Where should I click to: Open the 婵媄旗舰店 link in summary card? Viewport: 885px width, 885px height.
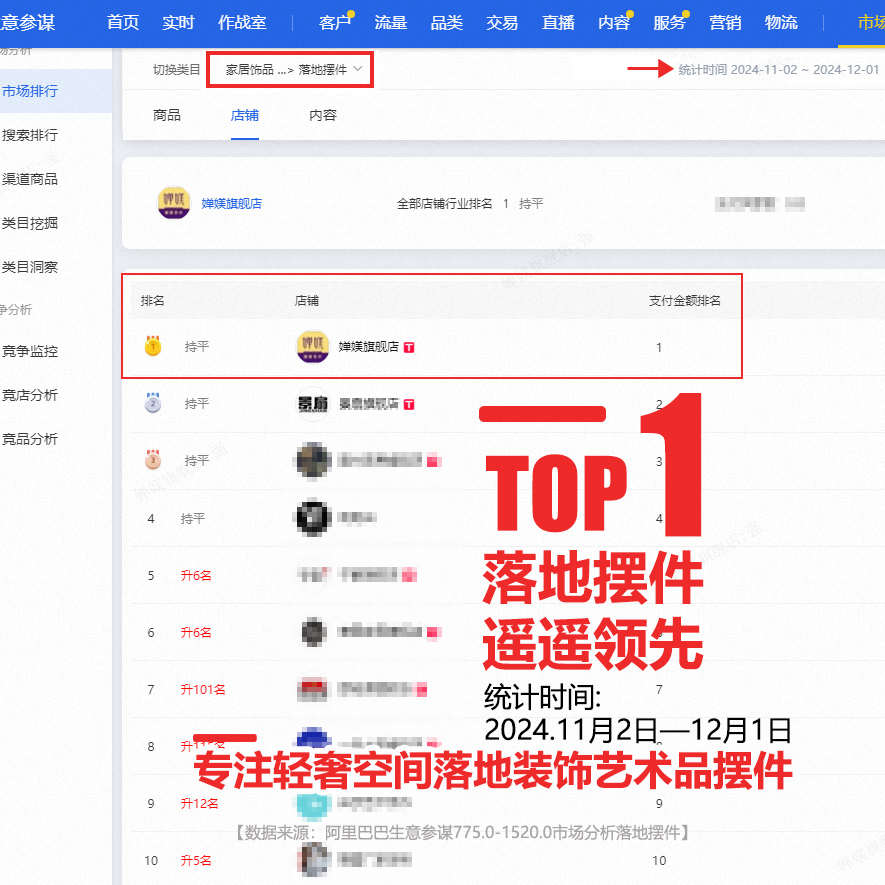click(x=231, y=204)
